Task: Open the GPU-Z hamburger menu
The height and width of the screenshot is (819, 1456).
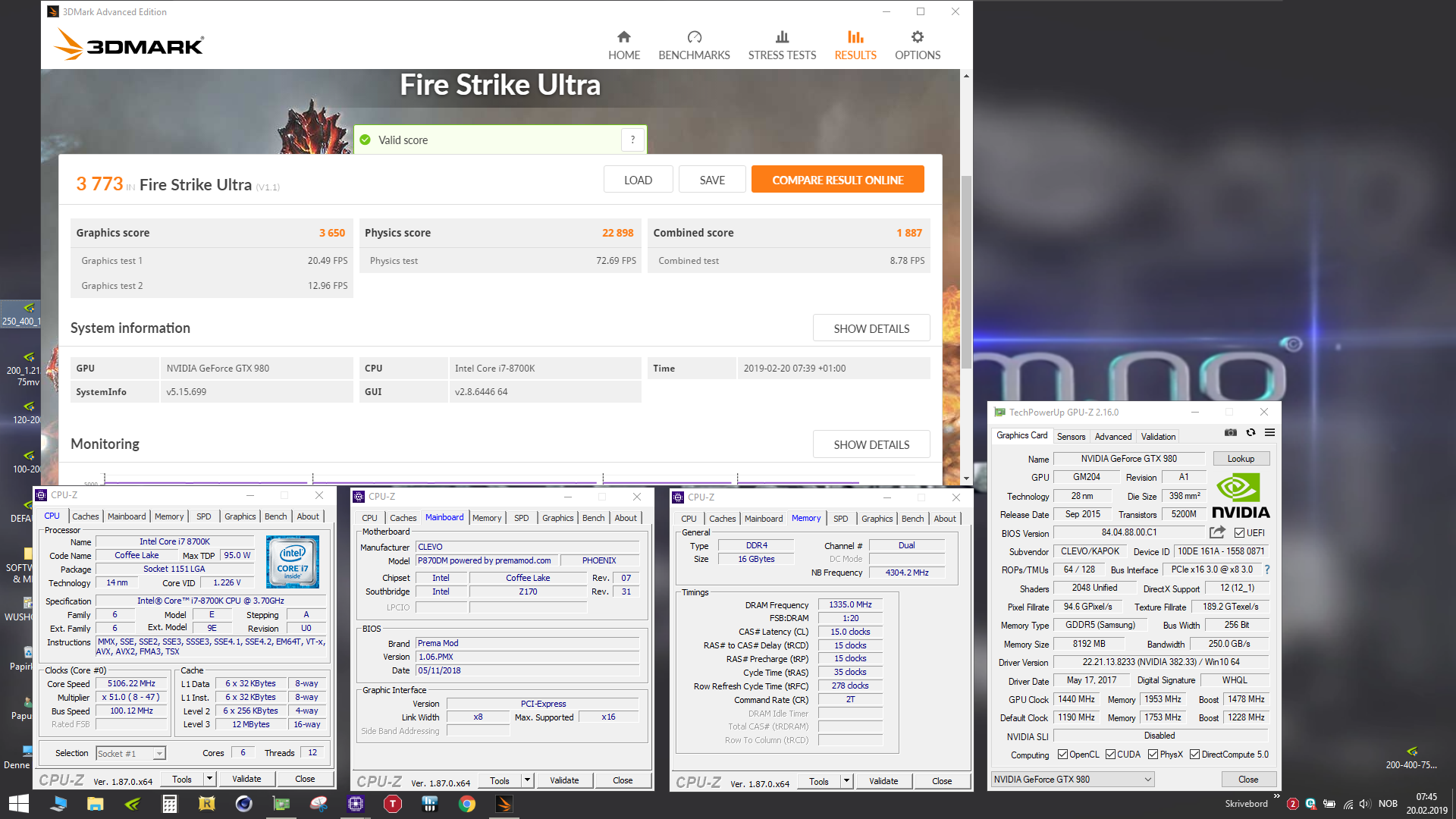Action: pyautogui.click(x=1269, y=433)
